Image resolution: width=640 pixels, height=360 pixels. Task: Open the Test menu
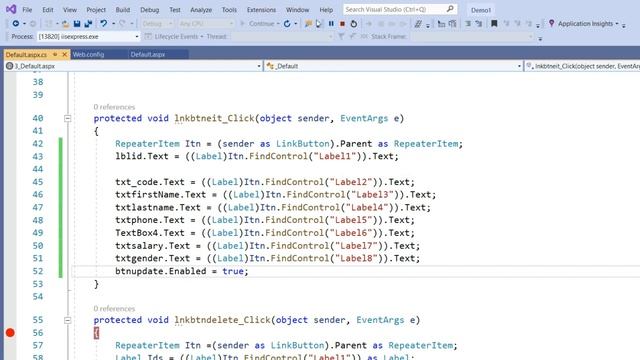(x=175, y=9)
